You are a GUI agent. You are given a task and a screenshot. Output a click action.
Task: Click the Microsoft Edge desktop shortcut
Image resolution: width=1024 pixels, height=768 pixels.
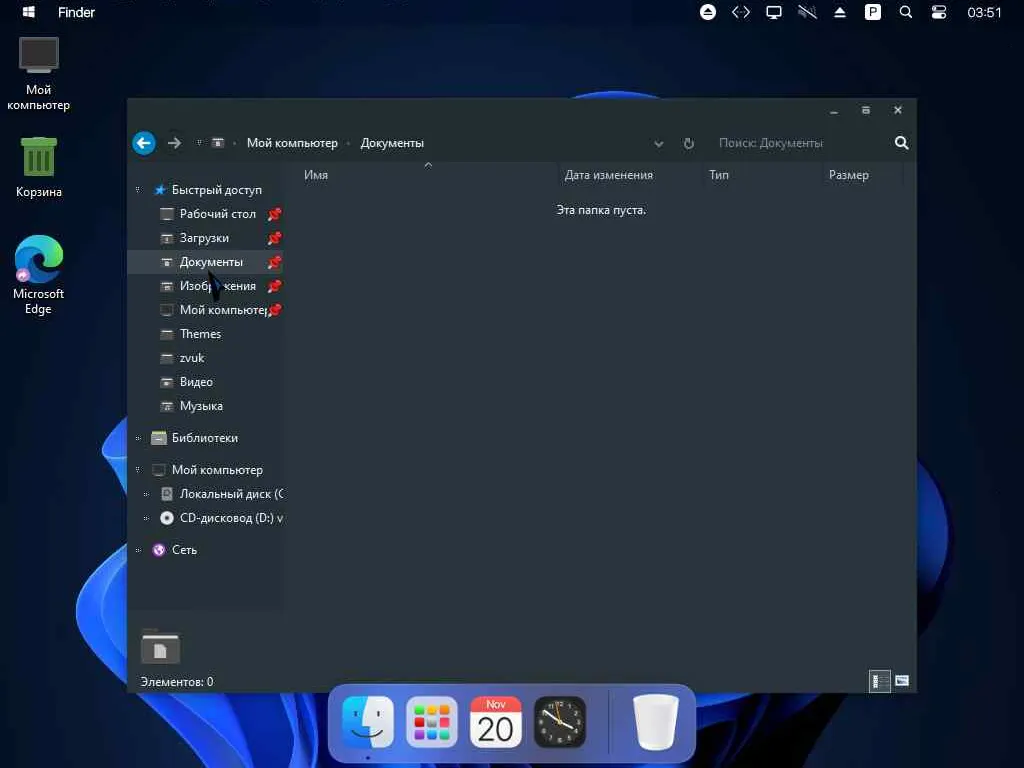(39, 275)
